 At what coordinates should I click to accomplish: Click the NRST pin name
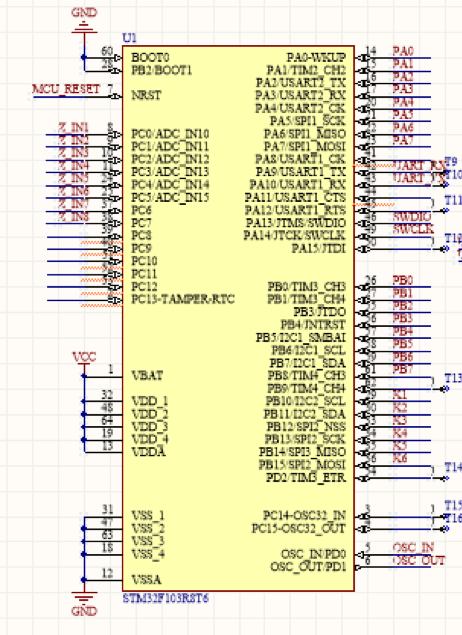[x=146, y=96]
